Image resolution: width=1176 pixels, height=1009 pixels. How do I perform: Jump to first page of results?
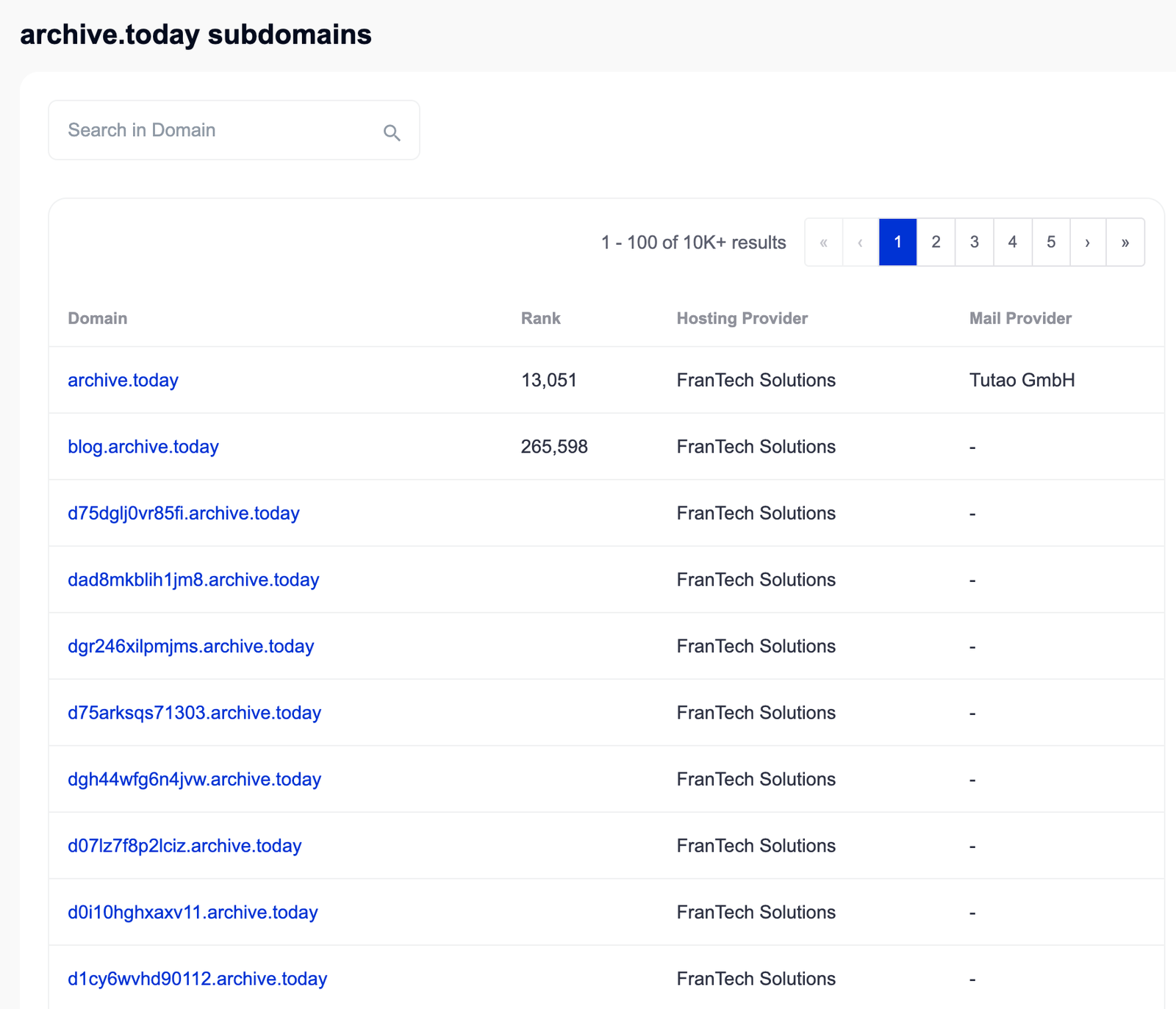coord(824,242)
